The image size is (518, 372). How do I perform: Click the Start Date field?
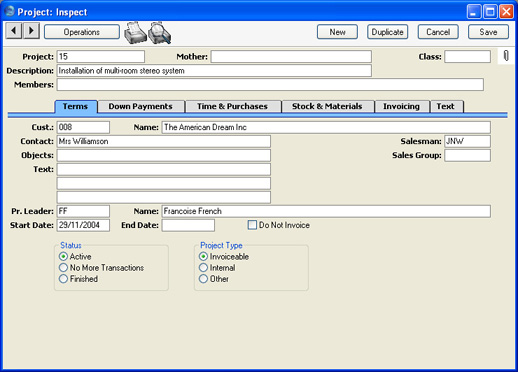point(83,225)
